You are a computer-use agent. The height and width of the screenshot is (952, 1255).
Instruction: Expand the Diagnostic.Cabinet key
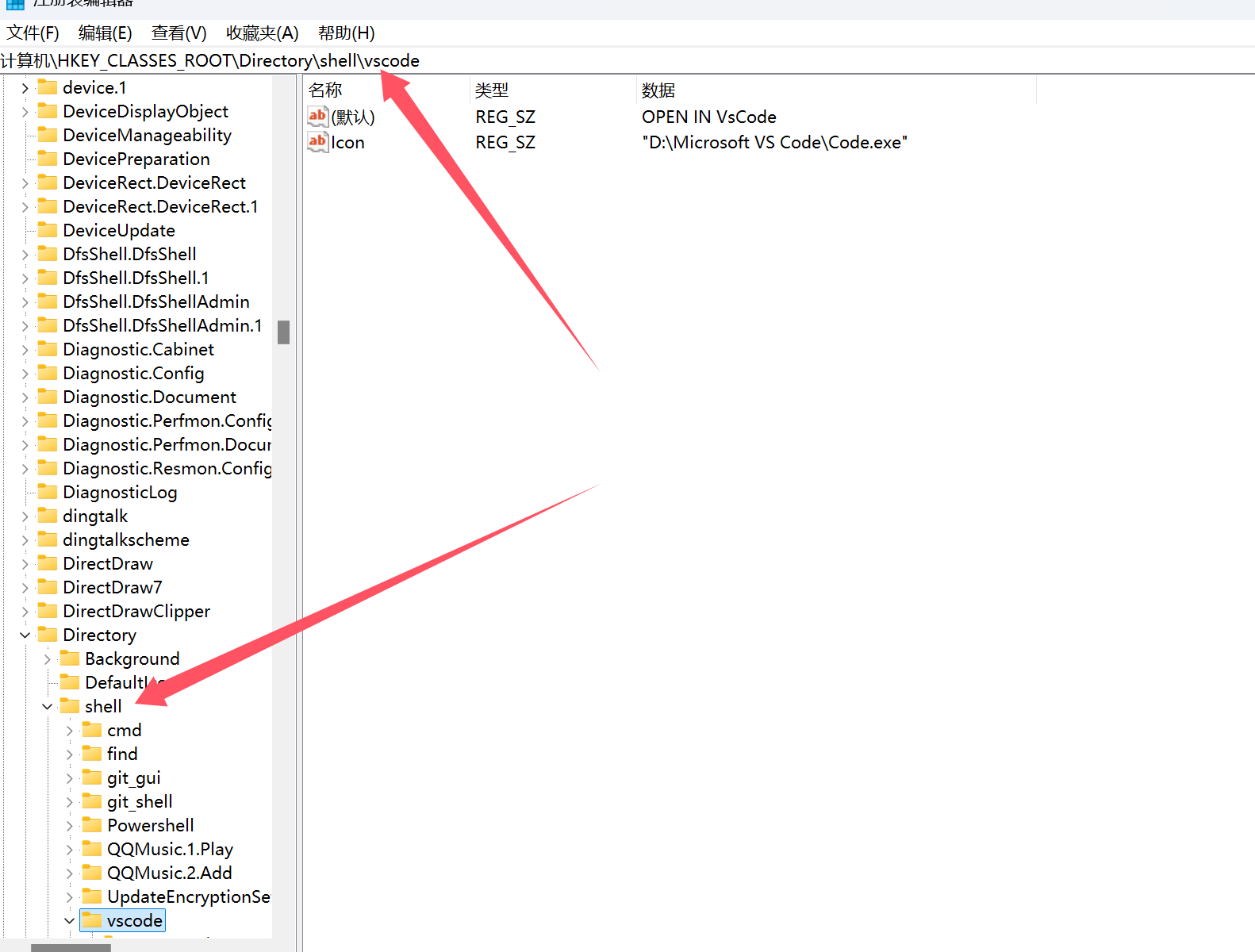tap(25, 350)
